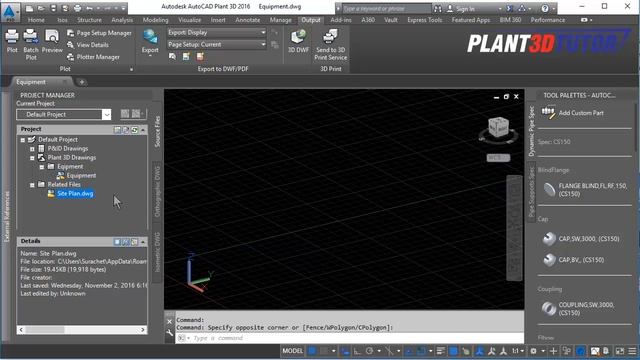Open Plotter Manager
This screenshot has height=360, width=640.
[93, 57]
